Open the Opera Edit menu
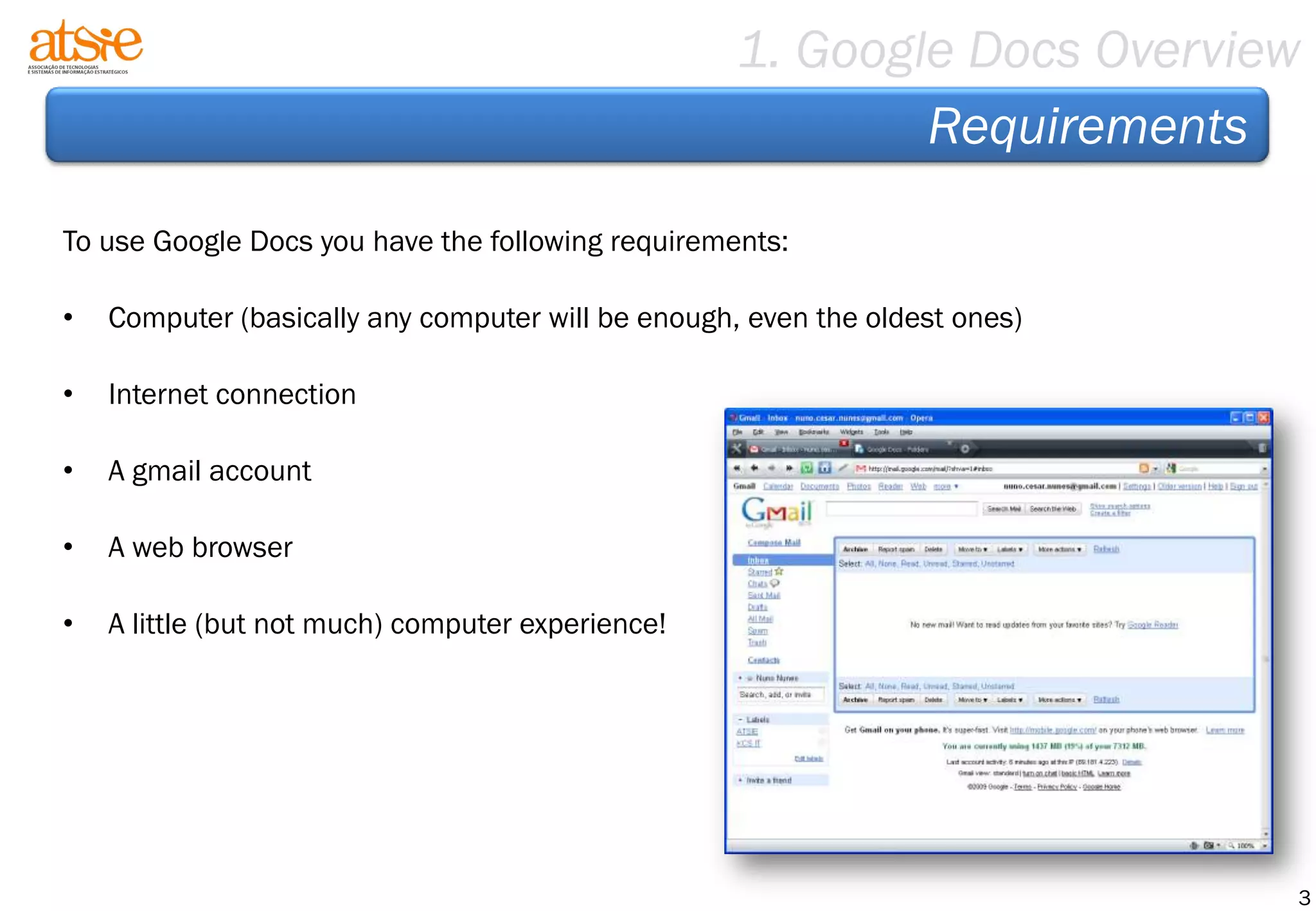Viewport: 1316px width, 911px height. [758, 432]
